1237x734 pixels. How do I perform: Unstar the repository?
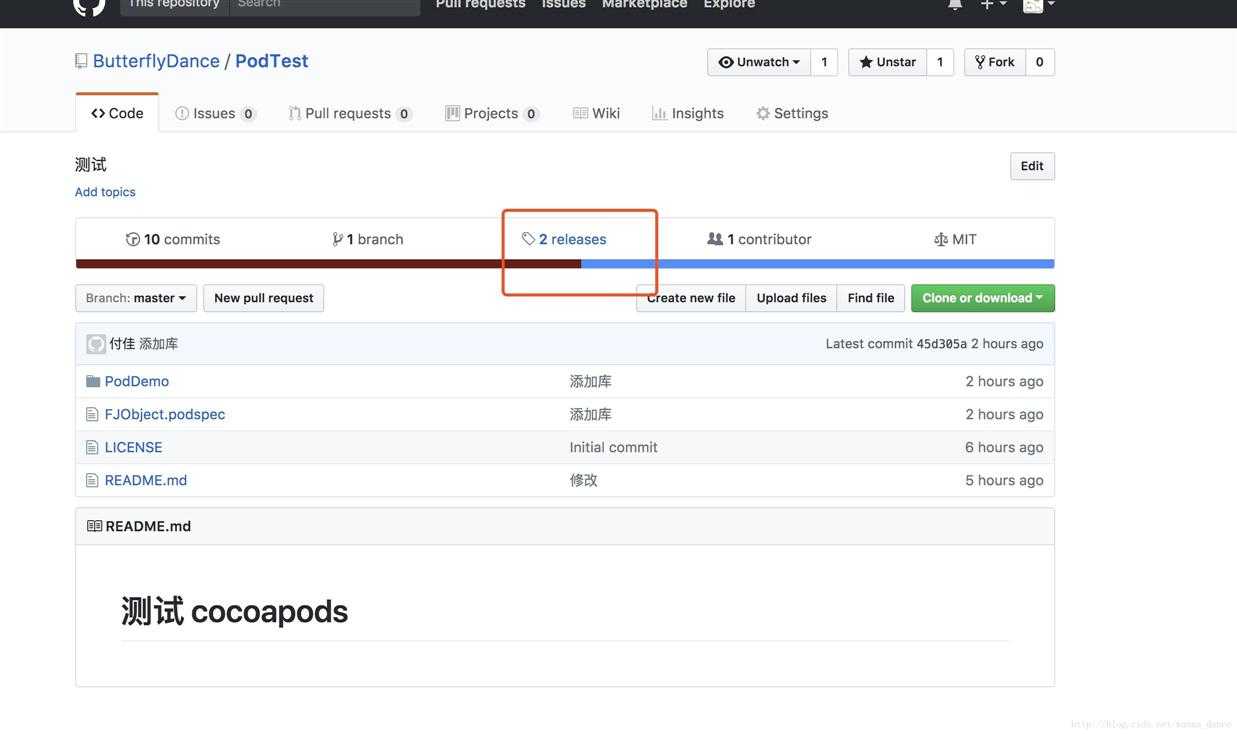point(888,62)
